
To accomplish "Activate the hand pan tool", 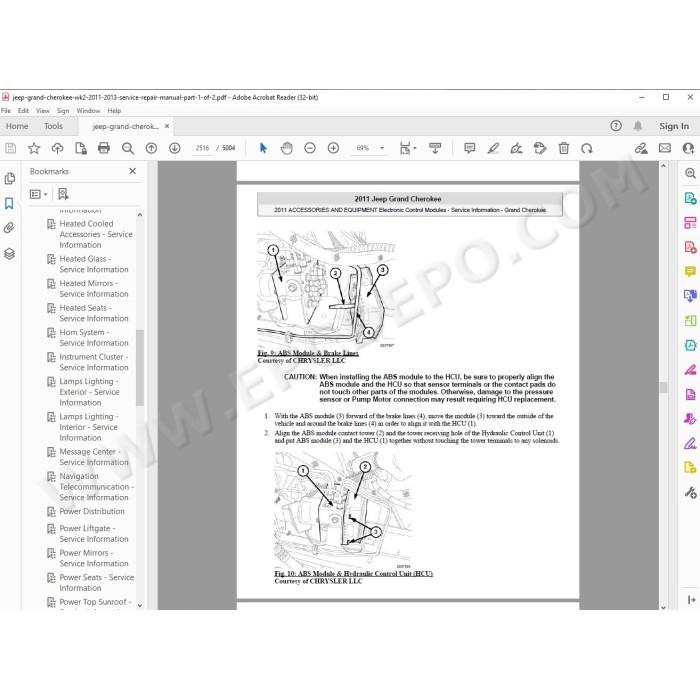I will [x=287, y=148].
